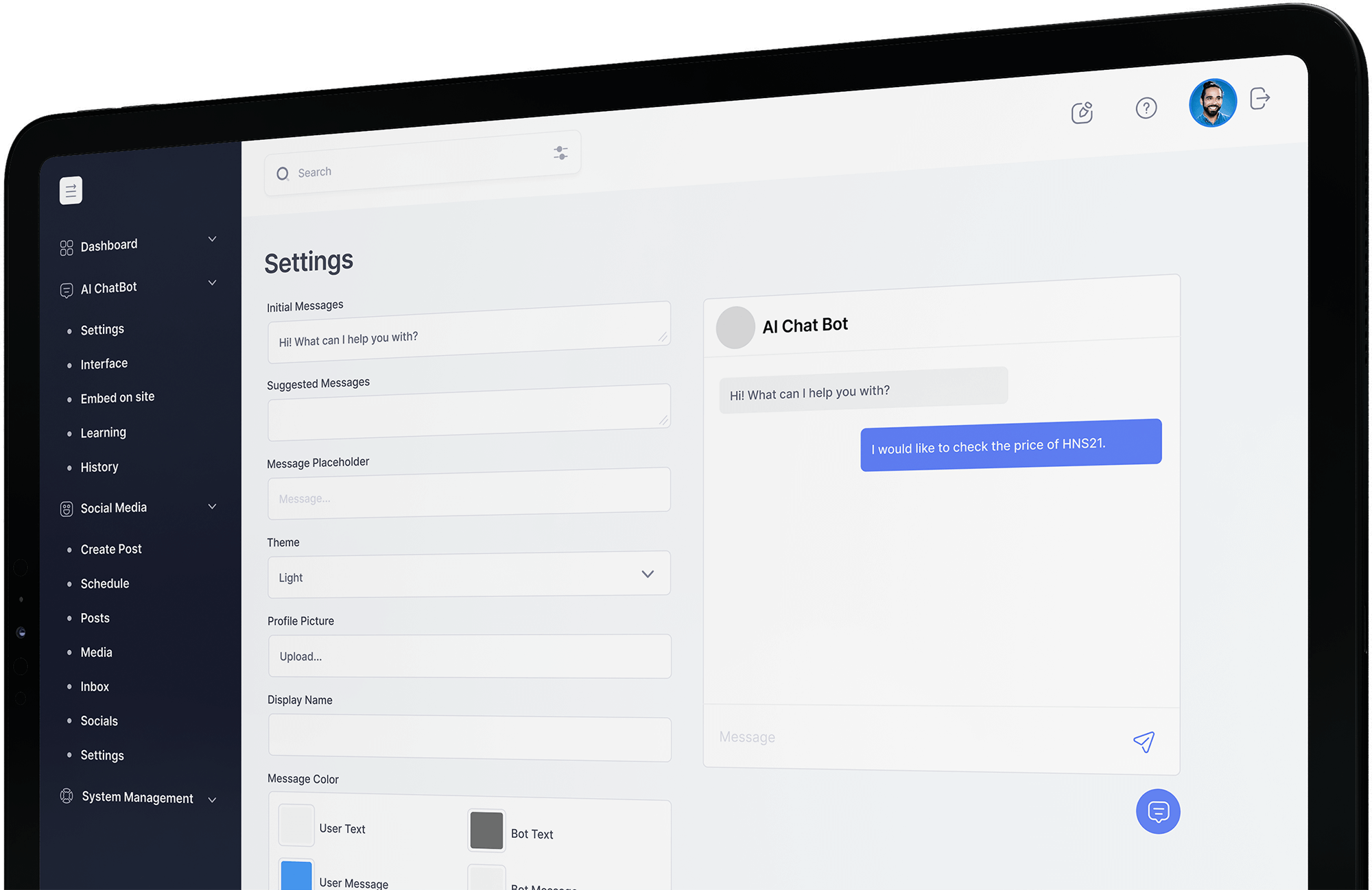
Task: Open search filter sliders icon
Action: [x=560, y=153]
